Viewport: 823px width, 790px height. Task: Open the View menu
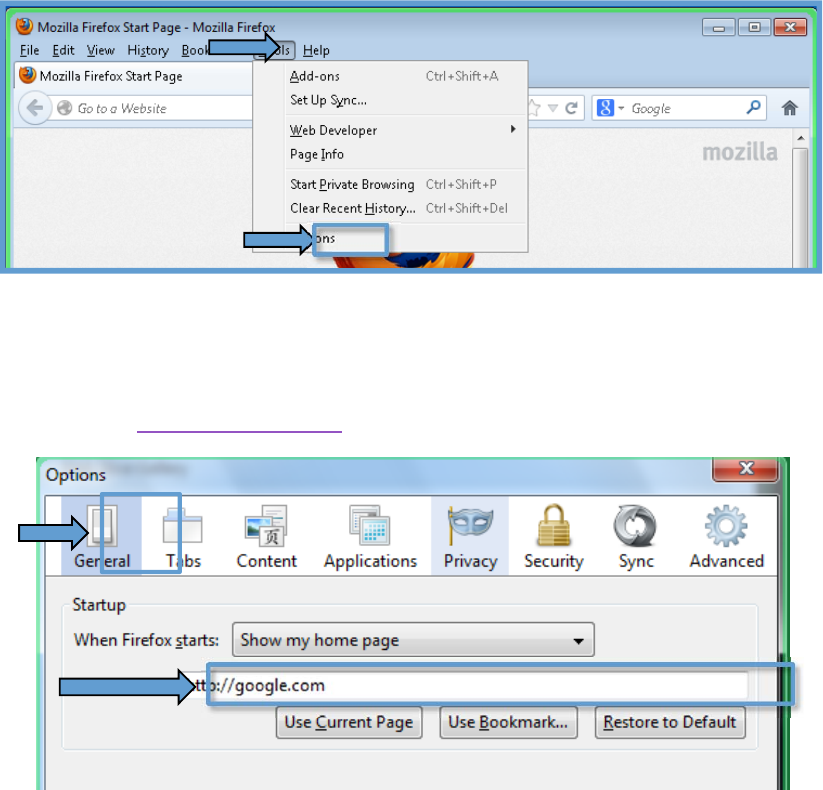100,50
